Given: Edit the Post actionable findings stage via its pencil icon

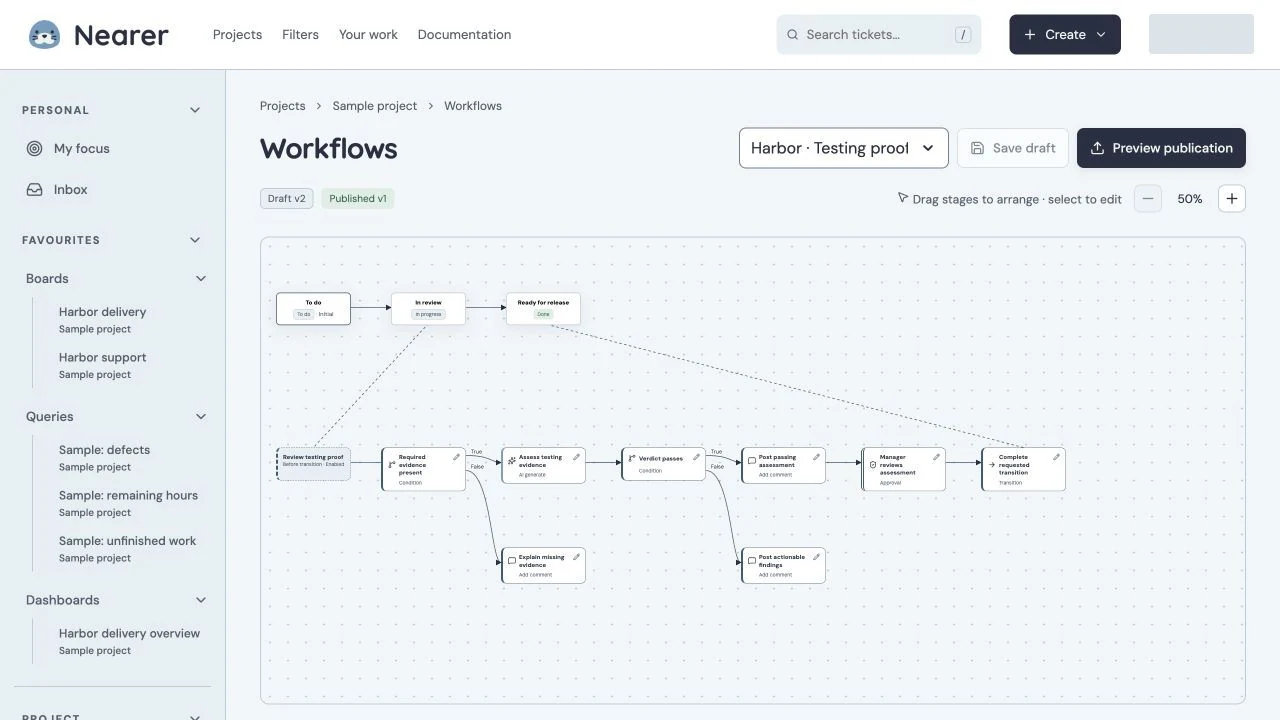Looking at the screenshot, I should point(816,557).
